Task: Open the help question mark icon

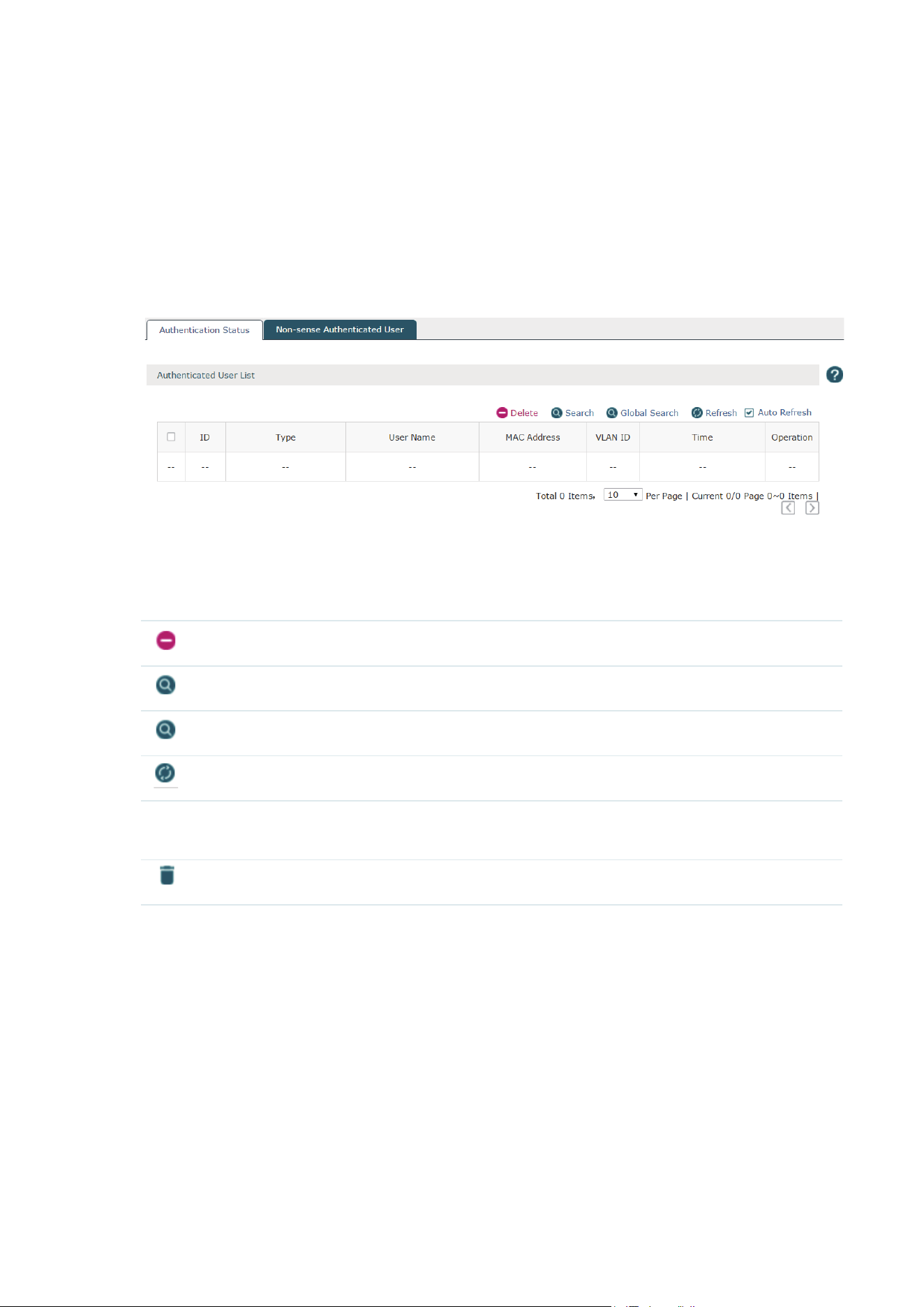Action: [835, 375]
